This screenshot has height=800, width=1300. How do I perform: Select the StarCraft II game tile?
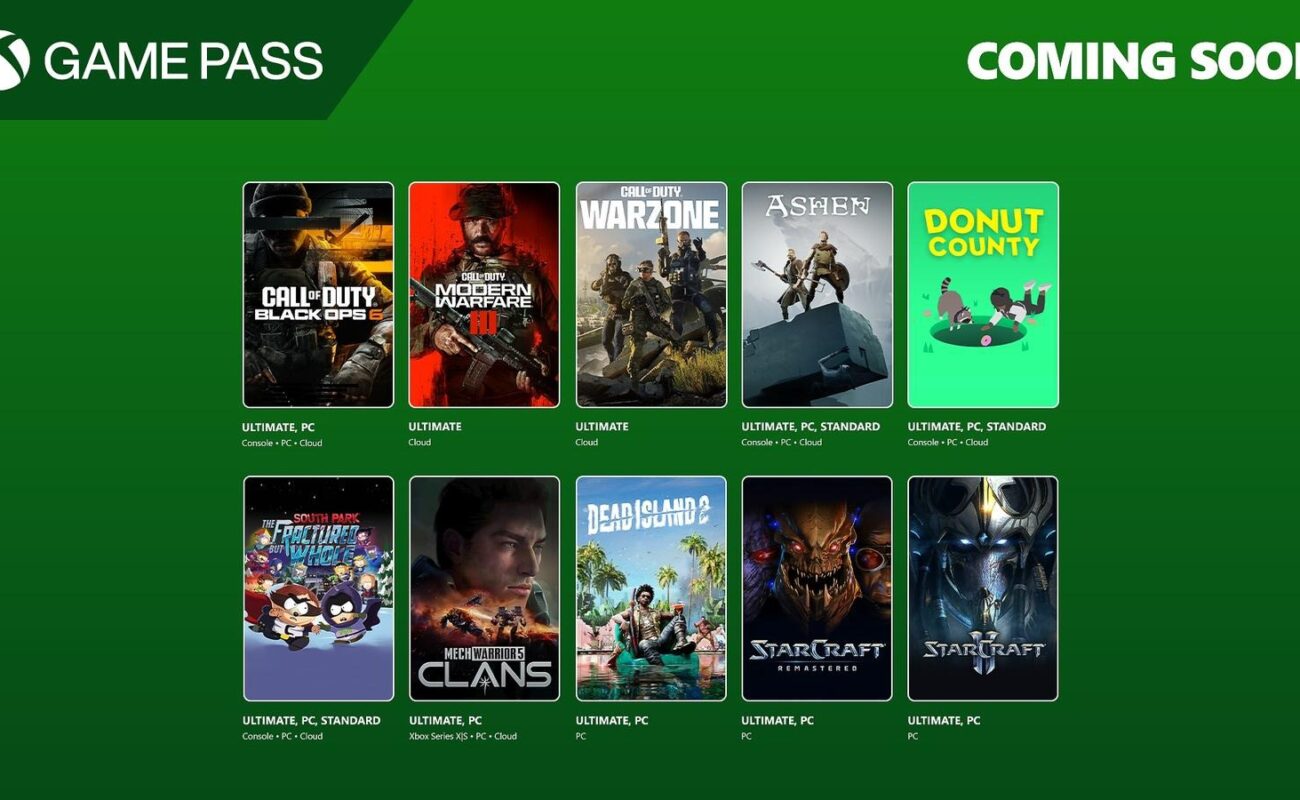coord(983,588)
